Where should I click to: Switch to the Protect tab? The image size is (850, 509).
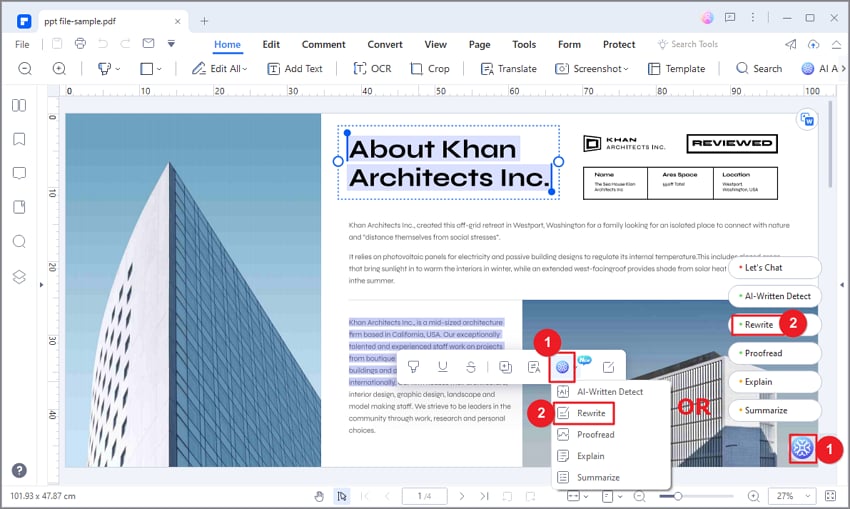[619, 44]
